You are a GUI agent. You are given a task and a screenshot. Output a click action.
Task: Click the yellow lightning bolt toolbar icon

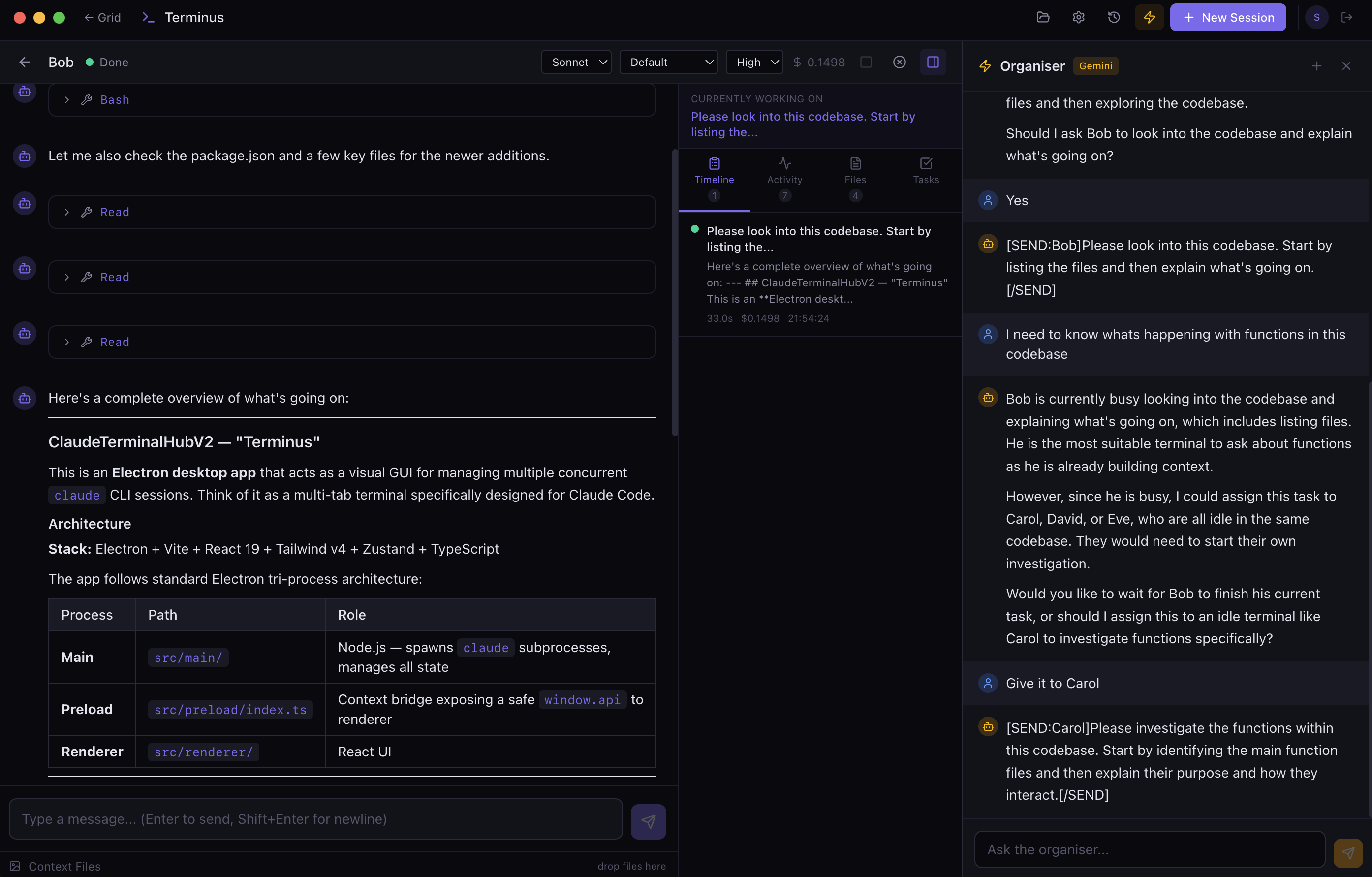coord(1149,17)
